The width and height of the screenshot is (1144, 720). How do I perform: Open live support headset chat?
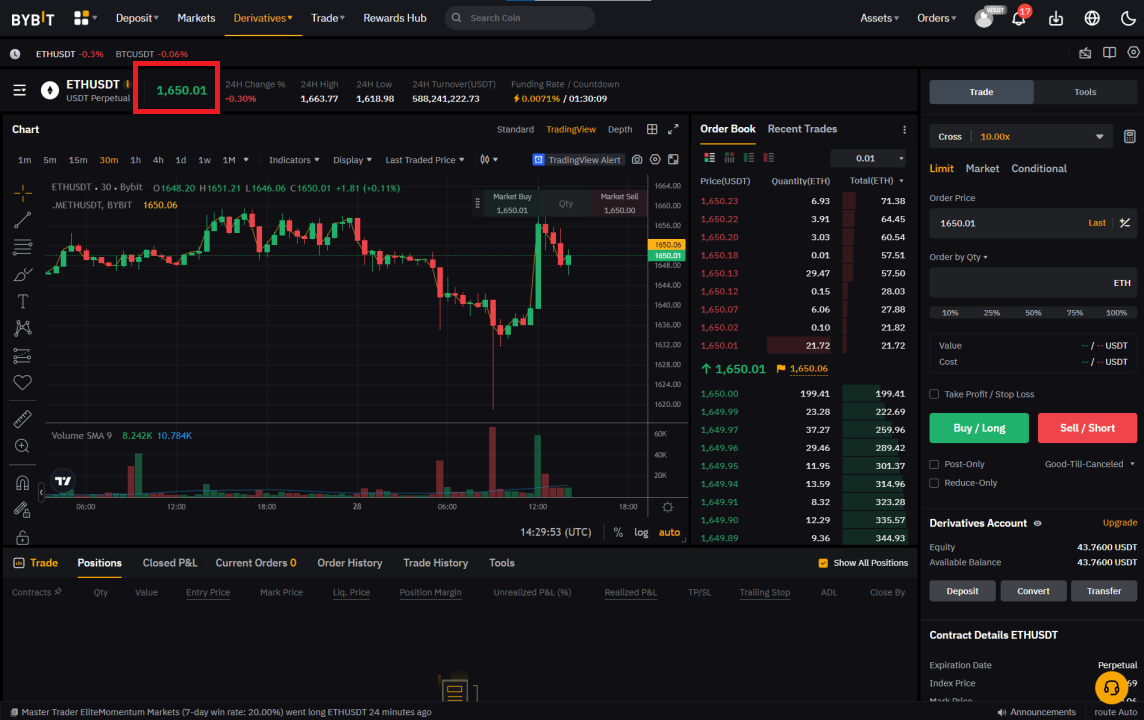1111,687
